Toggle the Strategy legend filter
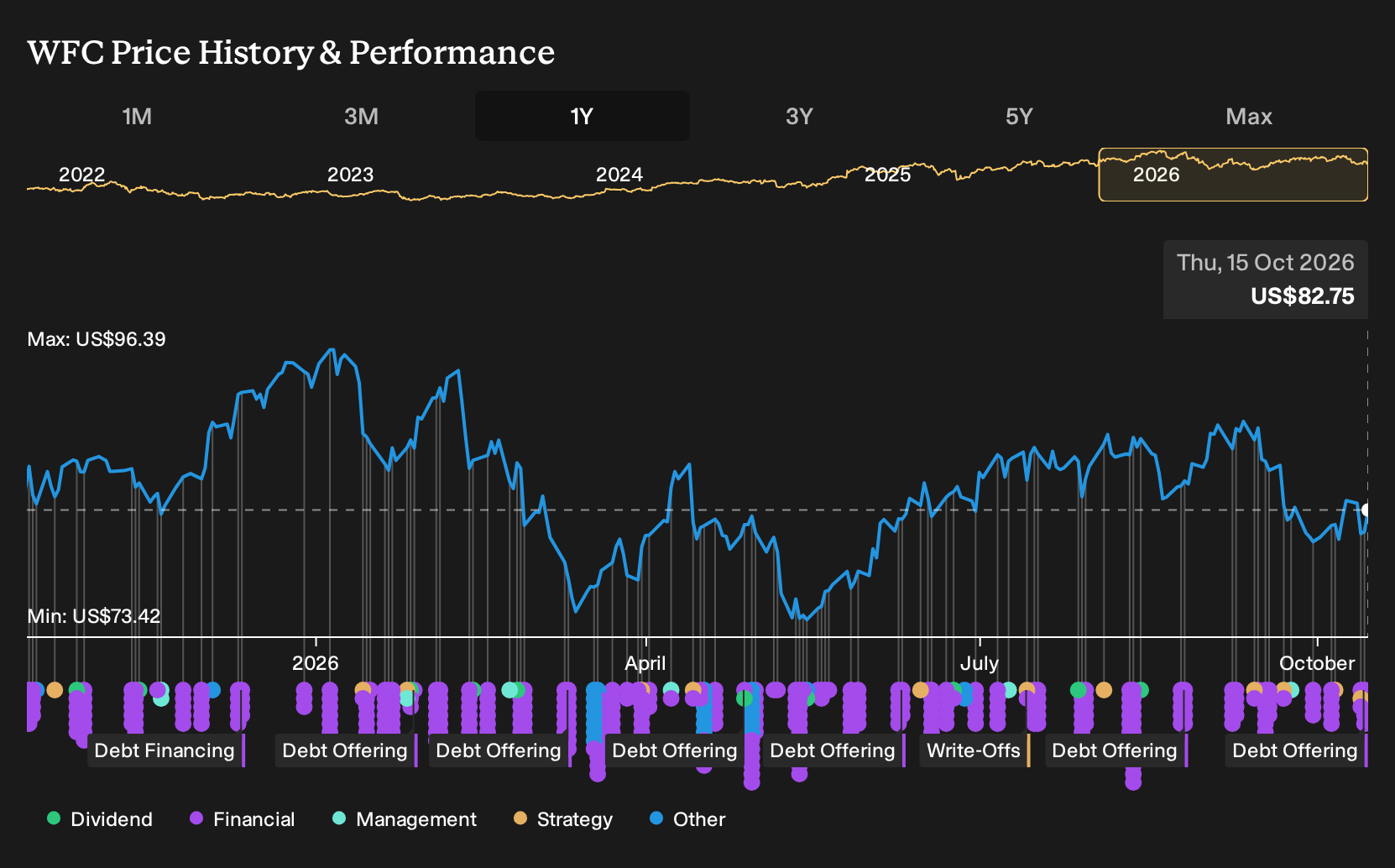The image size is (1395, 868). click(x=563, y=819)
